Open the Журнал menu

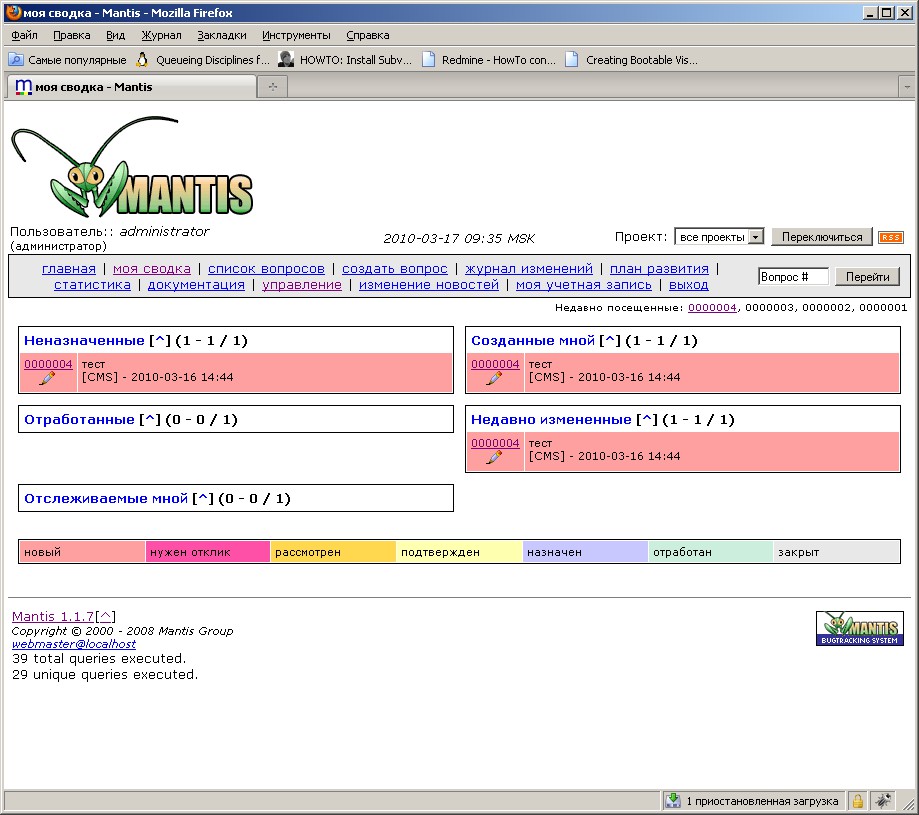pos(161,35)
